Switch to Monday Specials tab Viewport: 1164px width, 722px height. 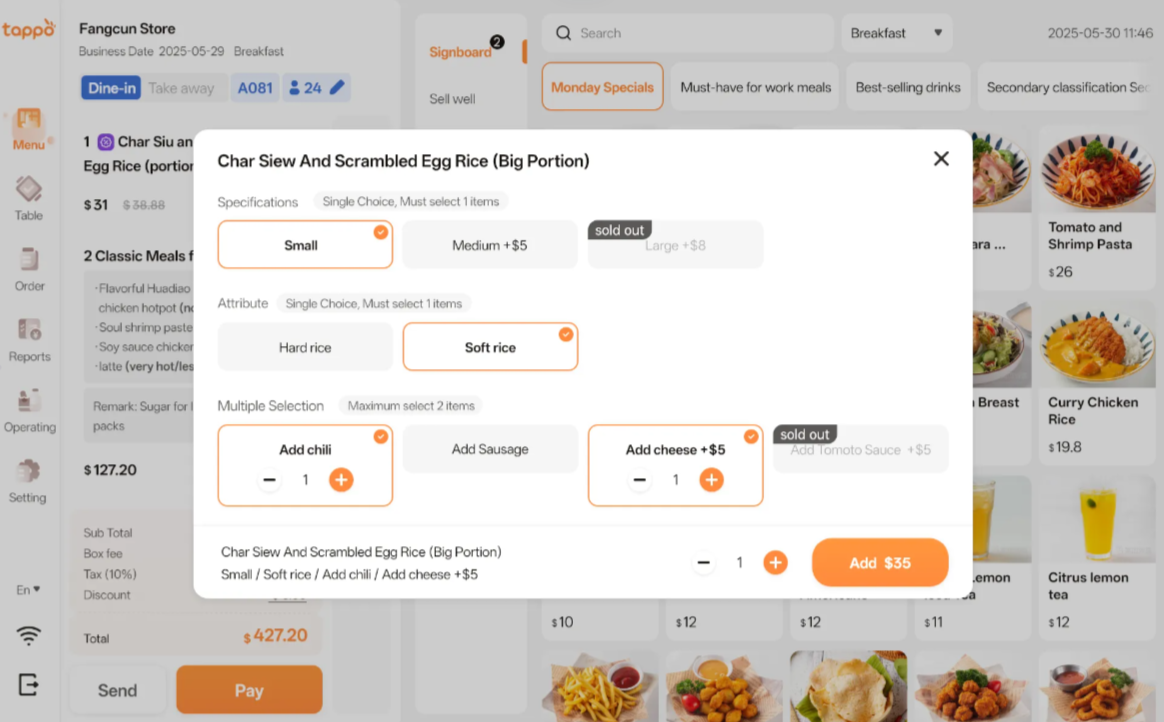click(602, 87)
